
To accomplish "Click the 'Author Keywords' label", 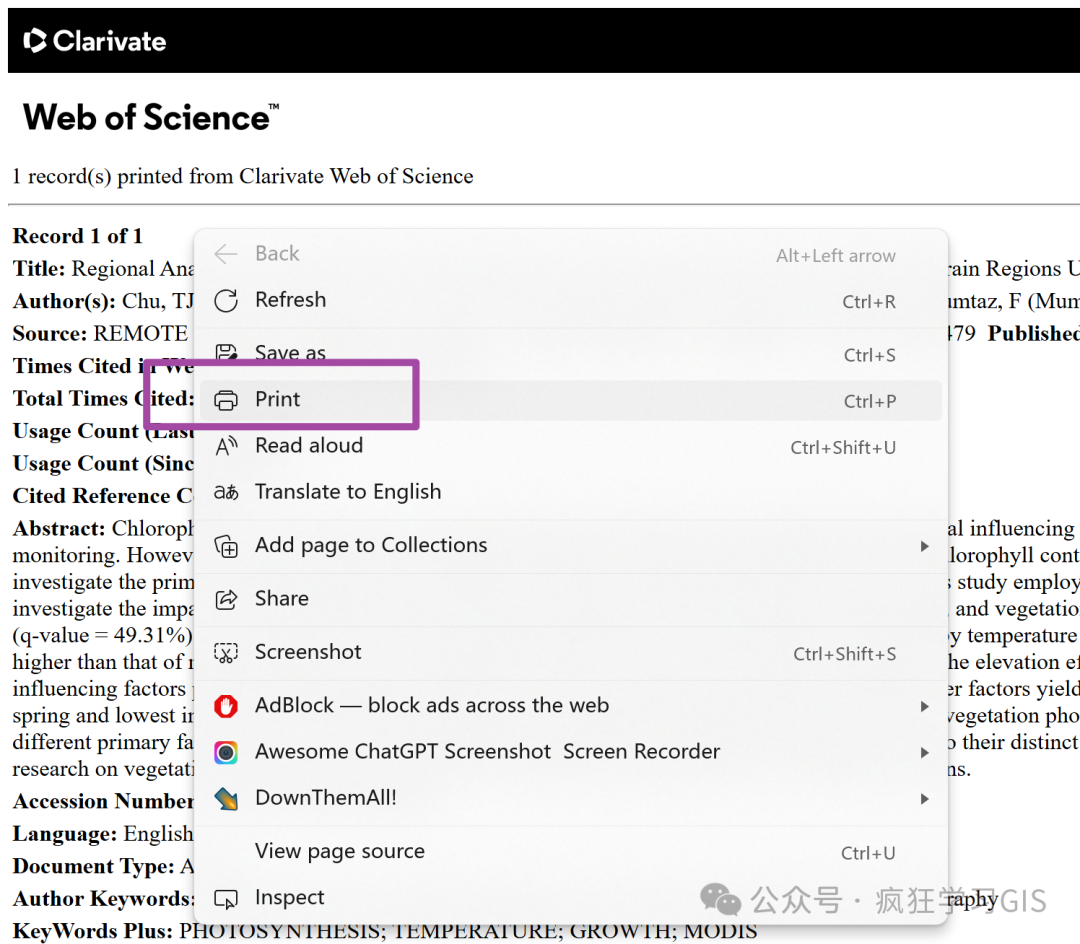I will click(103, 899).
